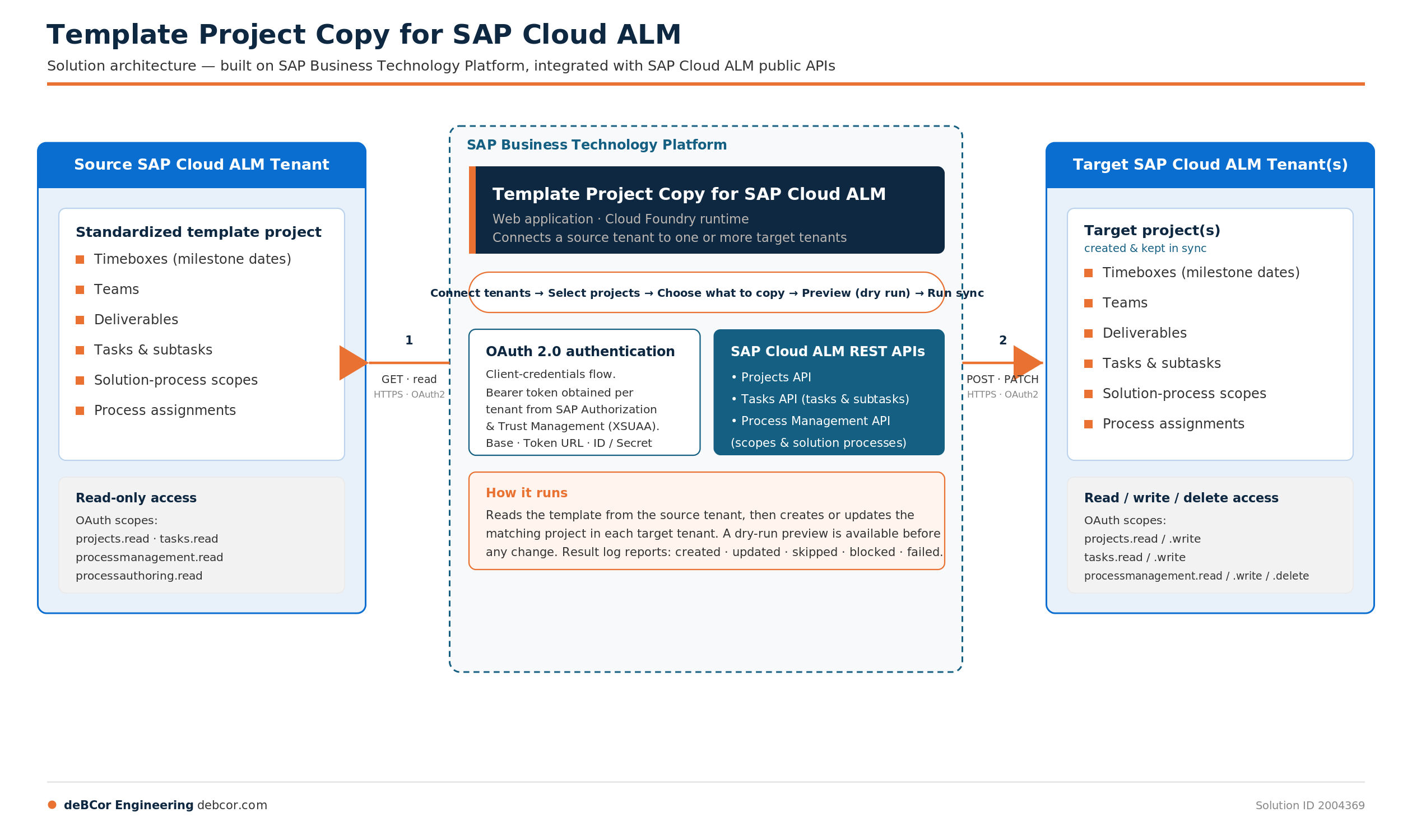Screen dimensions: 1412x840
Task: Click "SAP Cloud ALM REST APIs" heading
Action: coord(827,352)
